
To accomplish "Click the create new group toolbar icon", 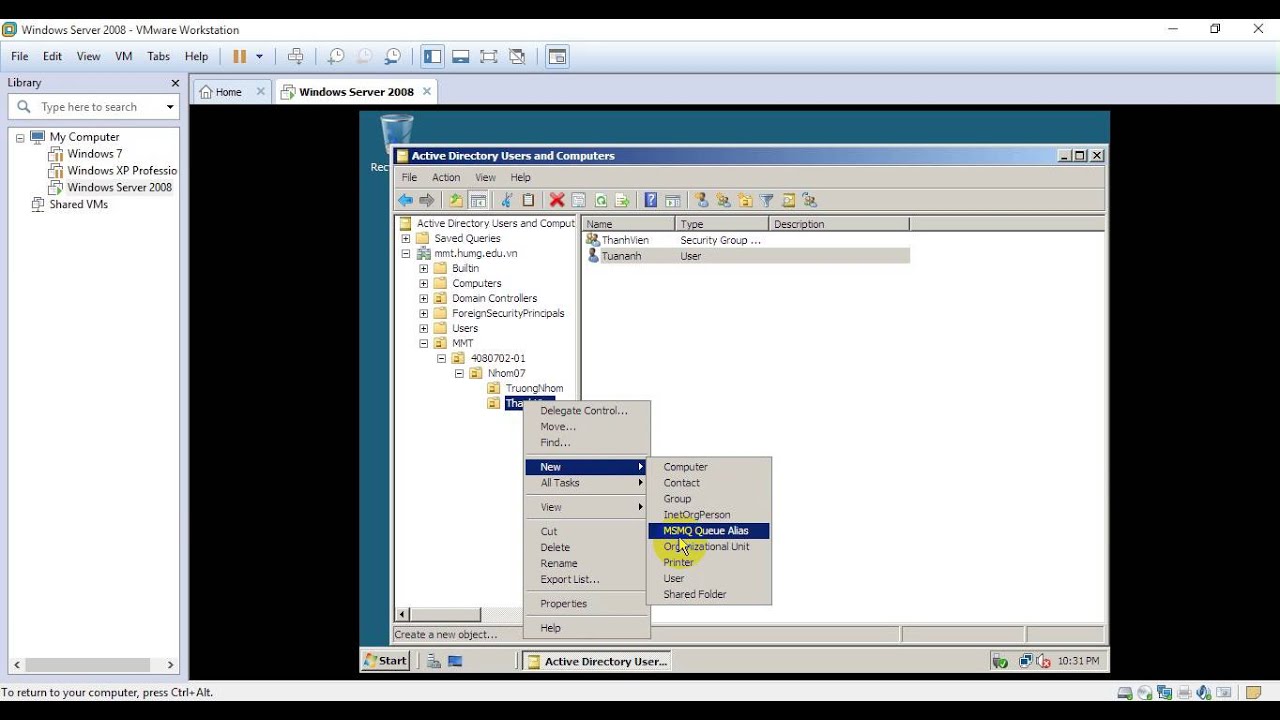I will coord(723,200).
